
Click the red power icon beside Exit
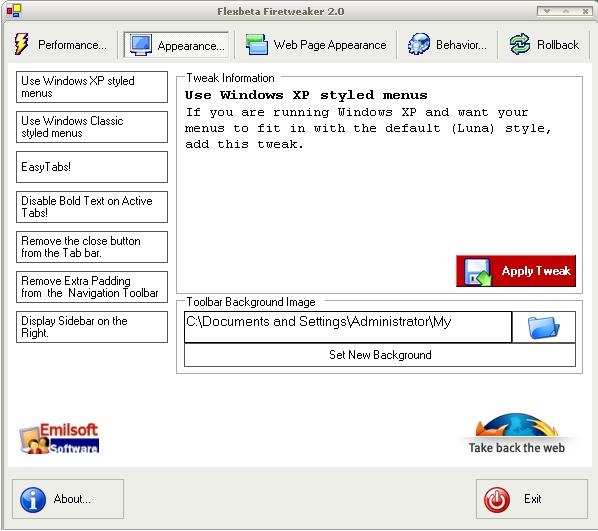(x=497, y=499)
